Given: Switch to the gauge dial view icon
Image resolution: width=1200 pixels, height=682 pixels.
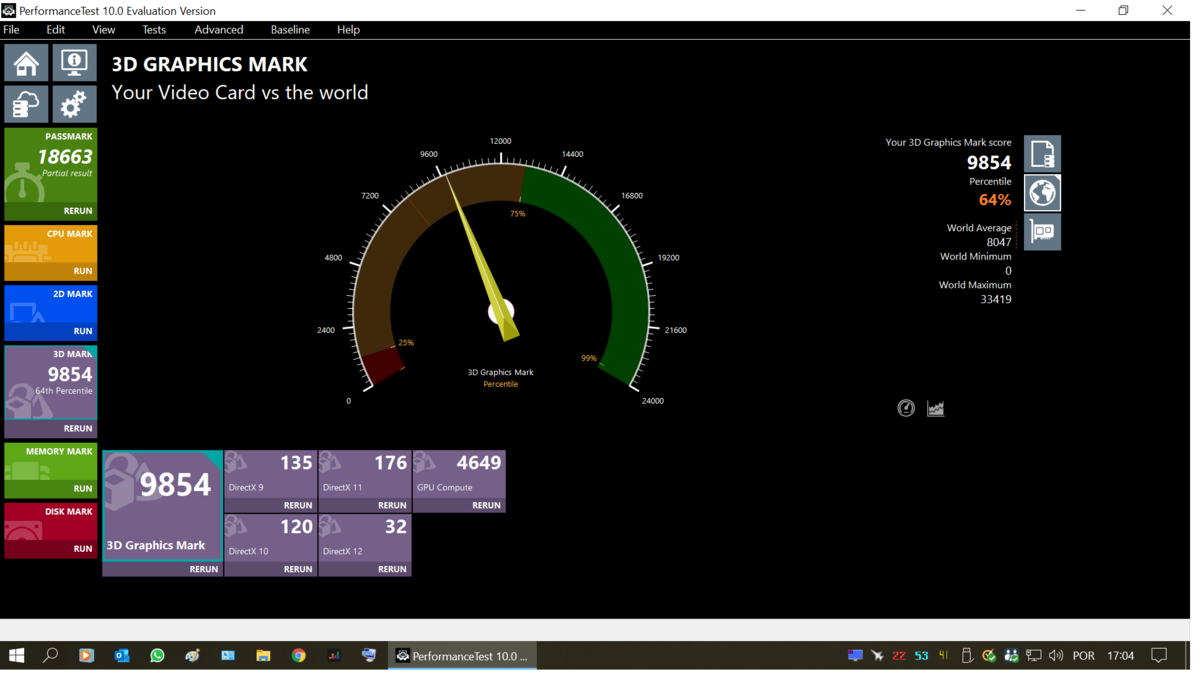Looking at the screenshot, I should (x=906, y=408).
